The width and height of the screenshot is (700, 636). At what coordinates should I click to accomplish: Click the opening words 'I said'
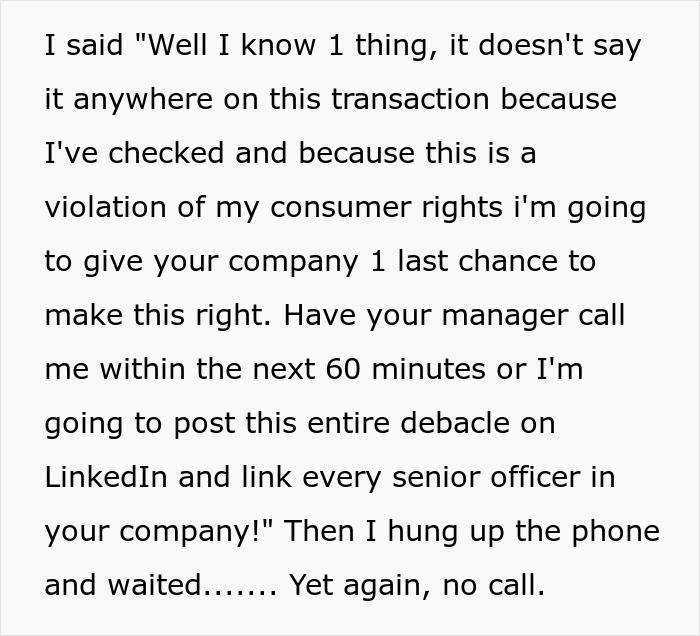click(x=84, y=45)
